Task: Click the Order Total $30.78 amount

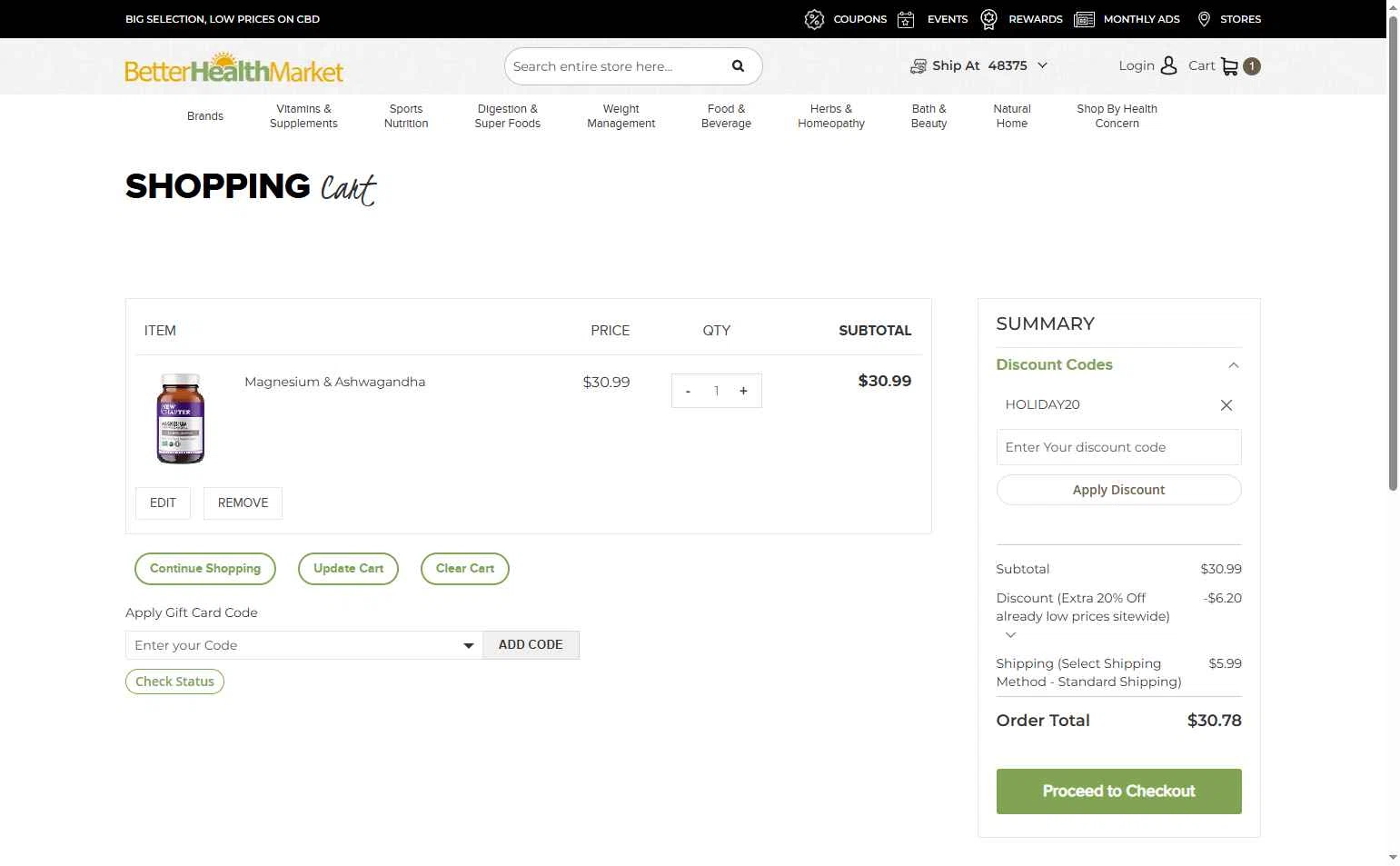Action: (x=1214, y=721)
